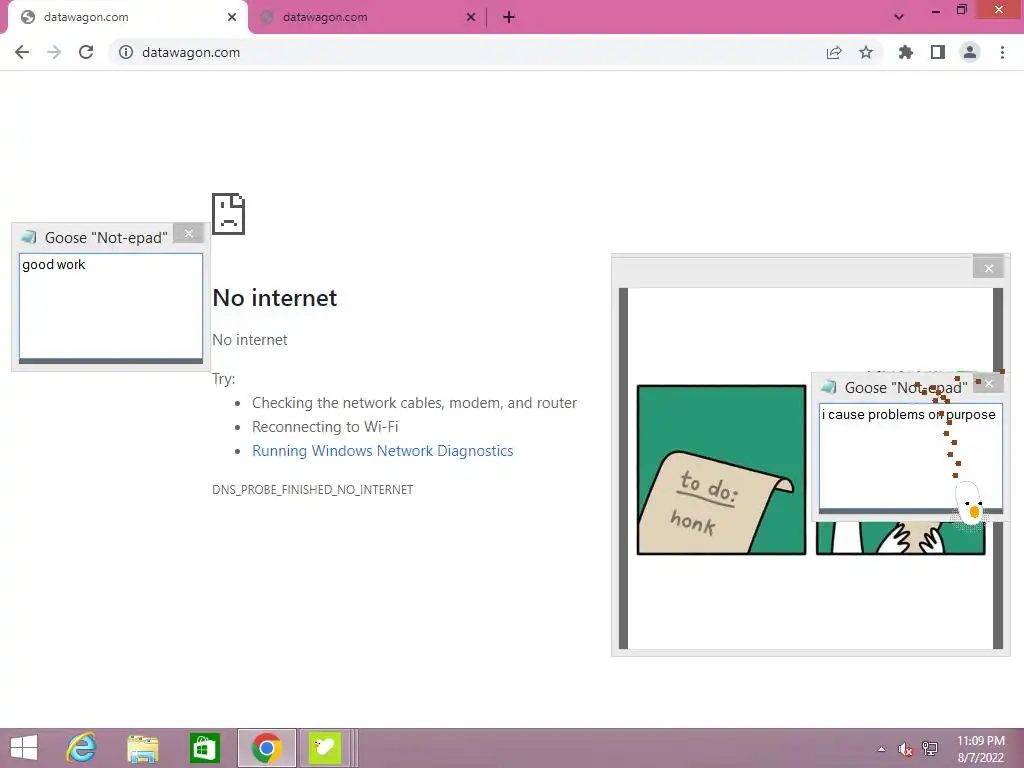The width and height of the screenshot is (1024, 768).
Task: Expand the tab search chevron
Action: (899, 18)
